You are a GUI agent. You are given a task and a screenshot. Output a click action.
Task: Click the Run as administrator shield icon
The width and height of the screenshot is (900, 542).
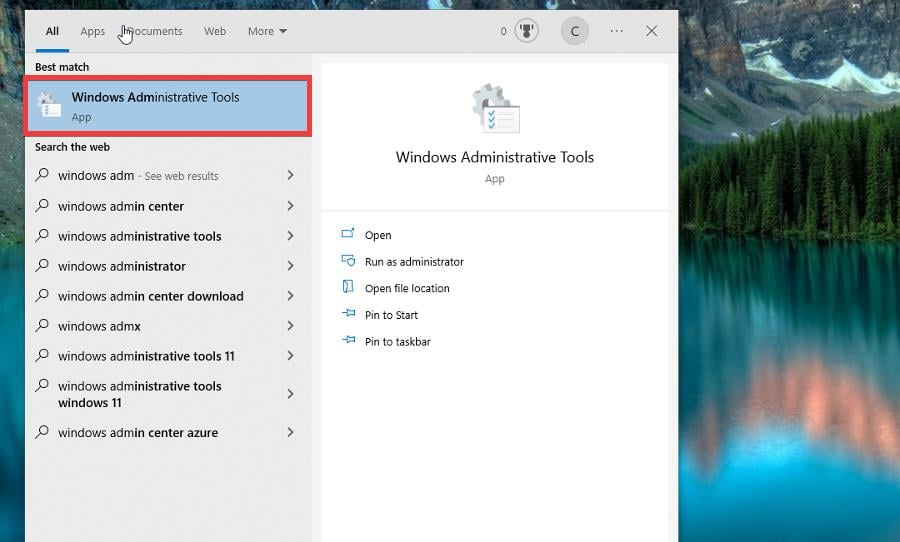tap(348, 260)
